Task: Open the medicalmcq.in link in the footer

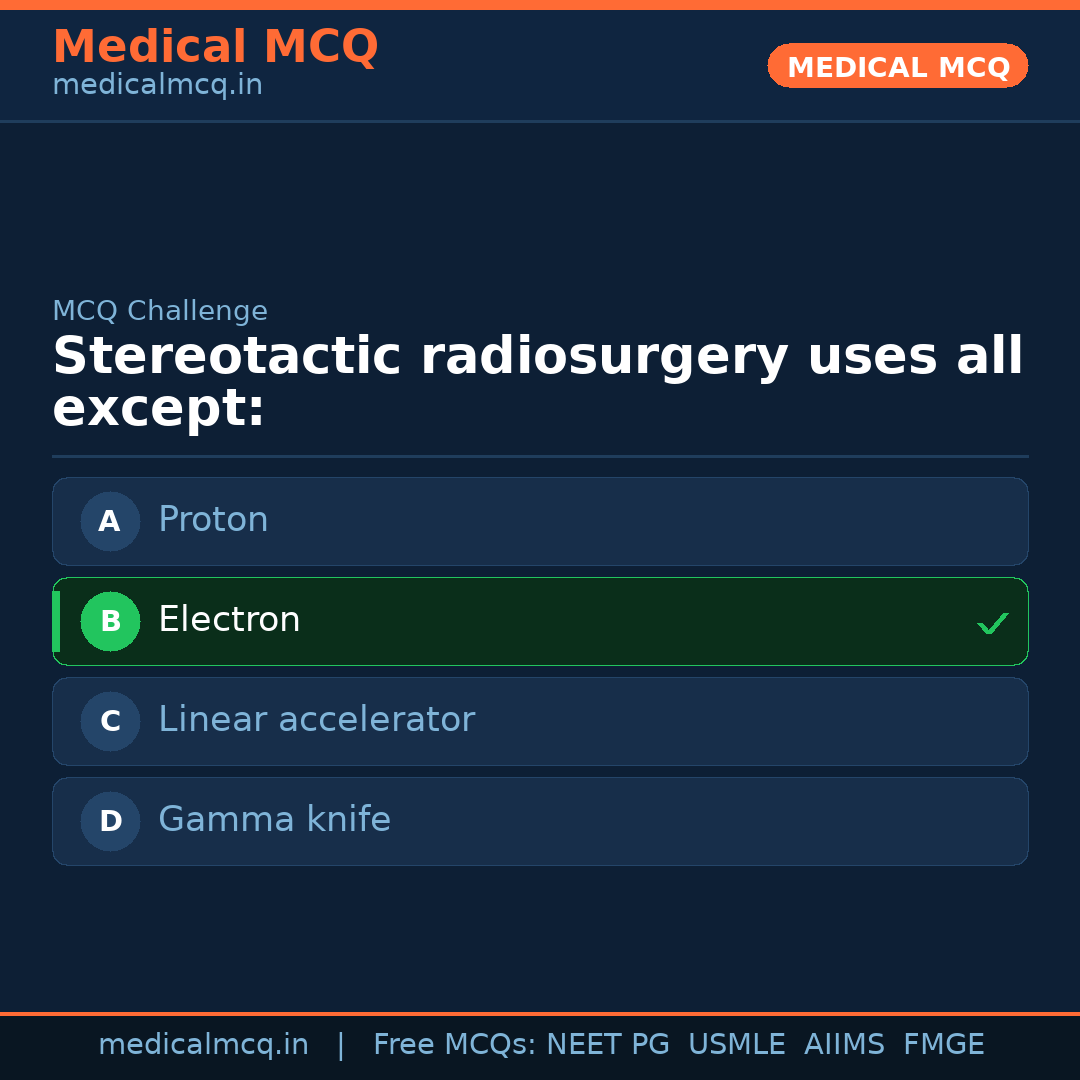Action: 203,1045
